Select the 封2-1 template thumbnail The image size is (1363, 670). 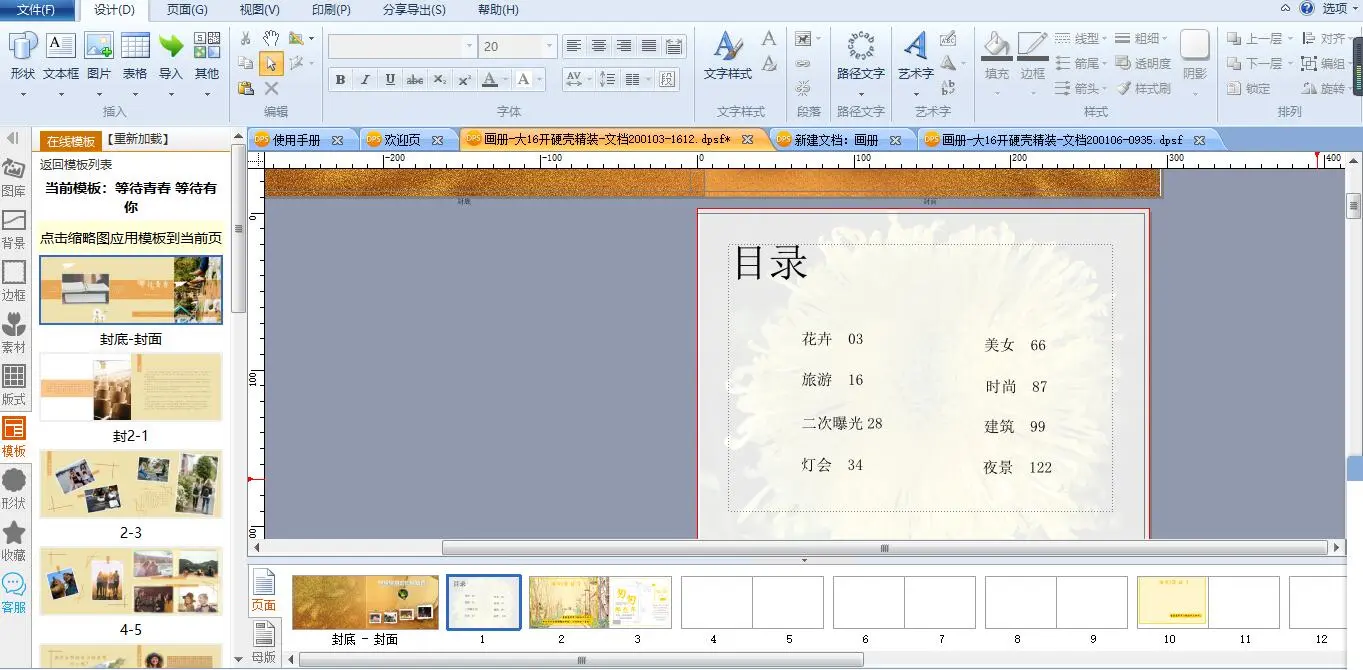coord(131,387)
